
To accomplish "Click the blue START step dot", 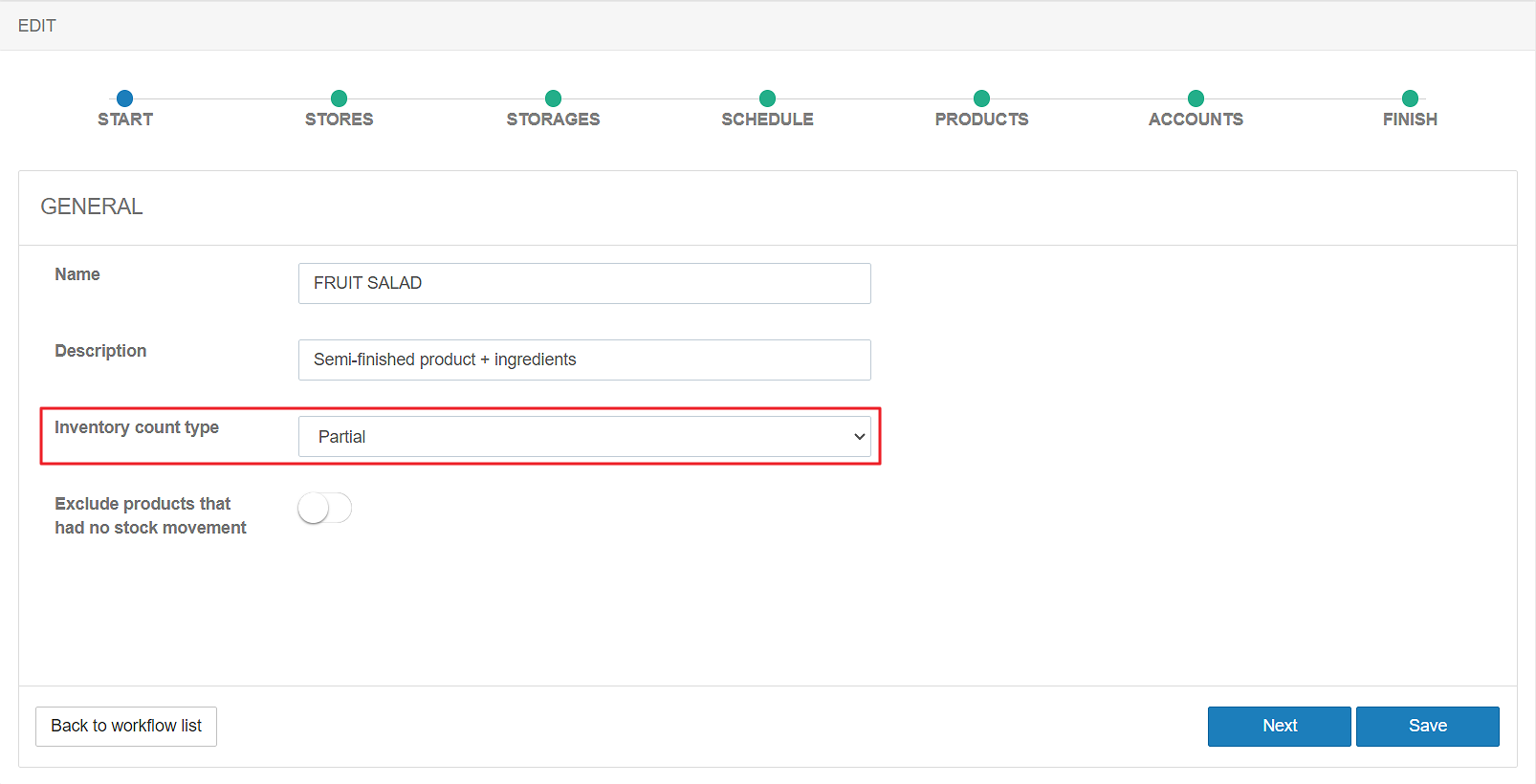I will tap(124, 98).
